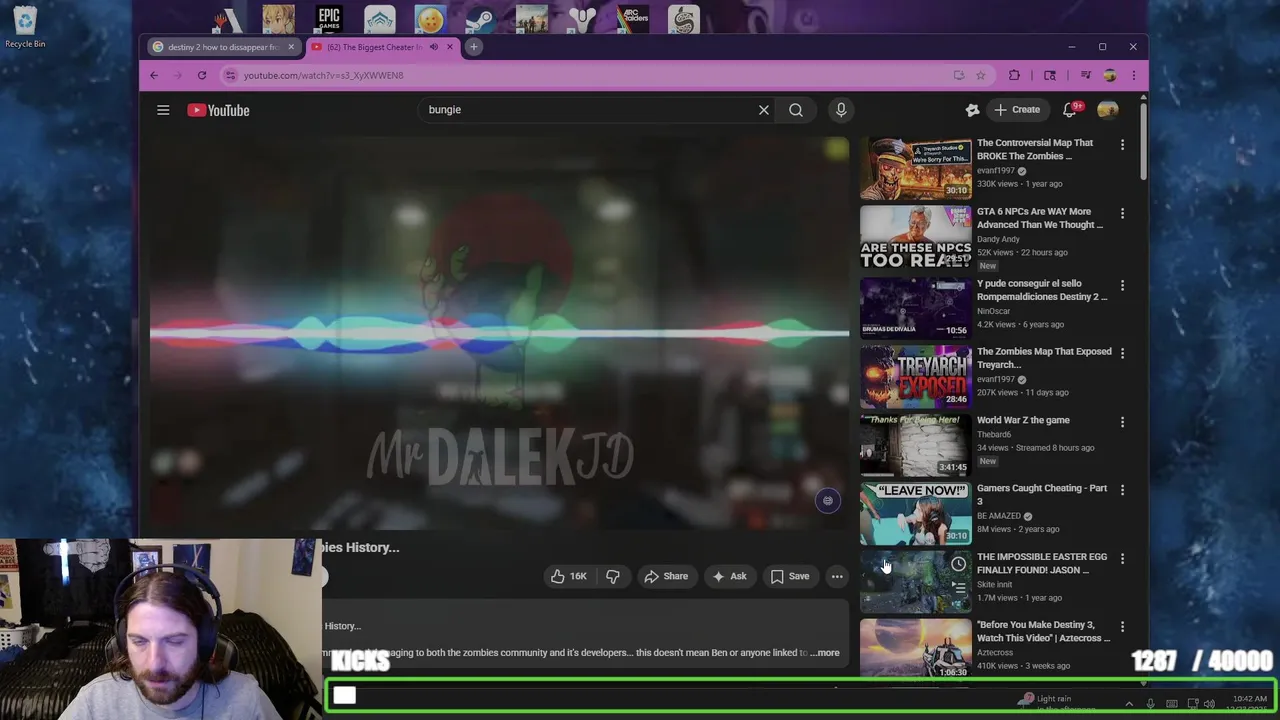The height and width of the screenshot is (720, 1280).
Task: Go to the YouTube home logo
Action: 218,110
